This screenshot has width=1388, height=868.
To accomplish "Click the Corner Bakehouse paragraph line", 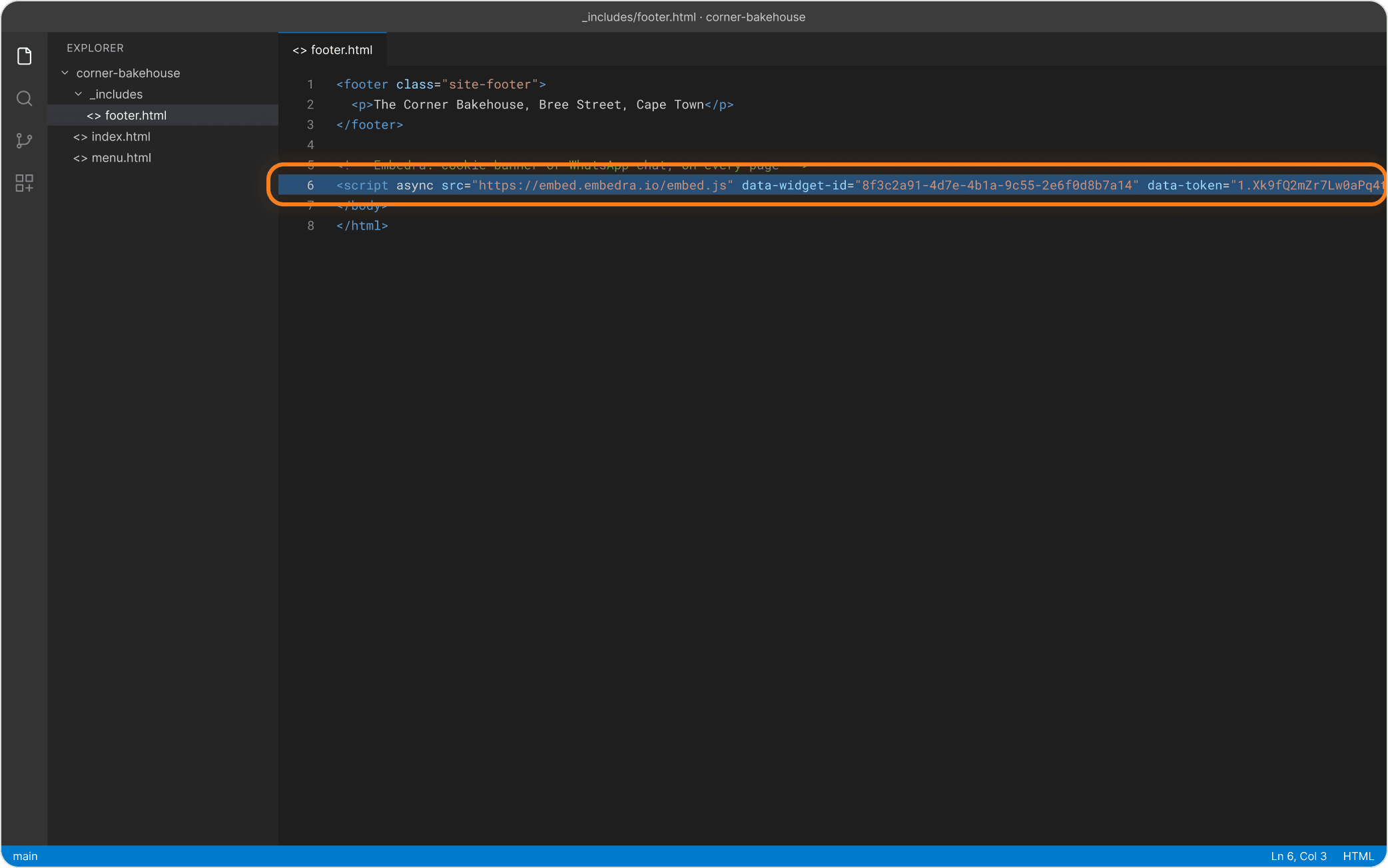I will [542, 105].
